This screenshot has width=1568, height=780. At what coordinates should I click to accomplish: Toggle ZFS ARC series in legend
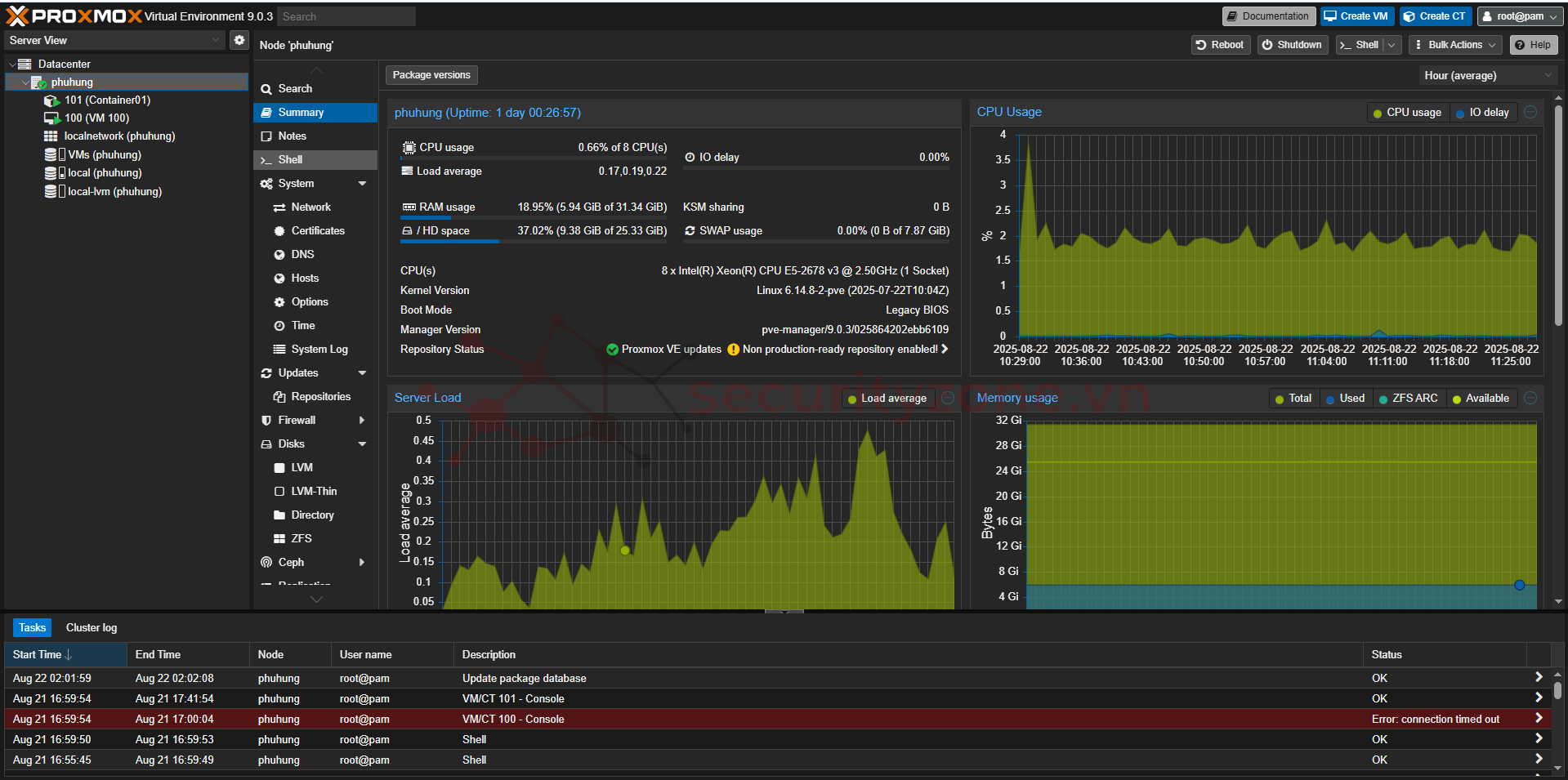pyautogui.click(x=1408, y=399)
